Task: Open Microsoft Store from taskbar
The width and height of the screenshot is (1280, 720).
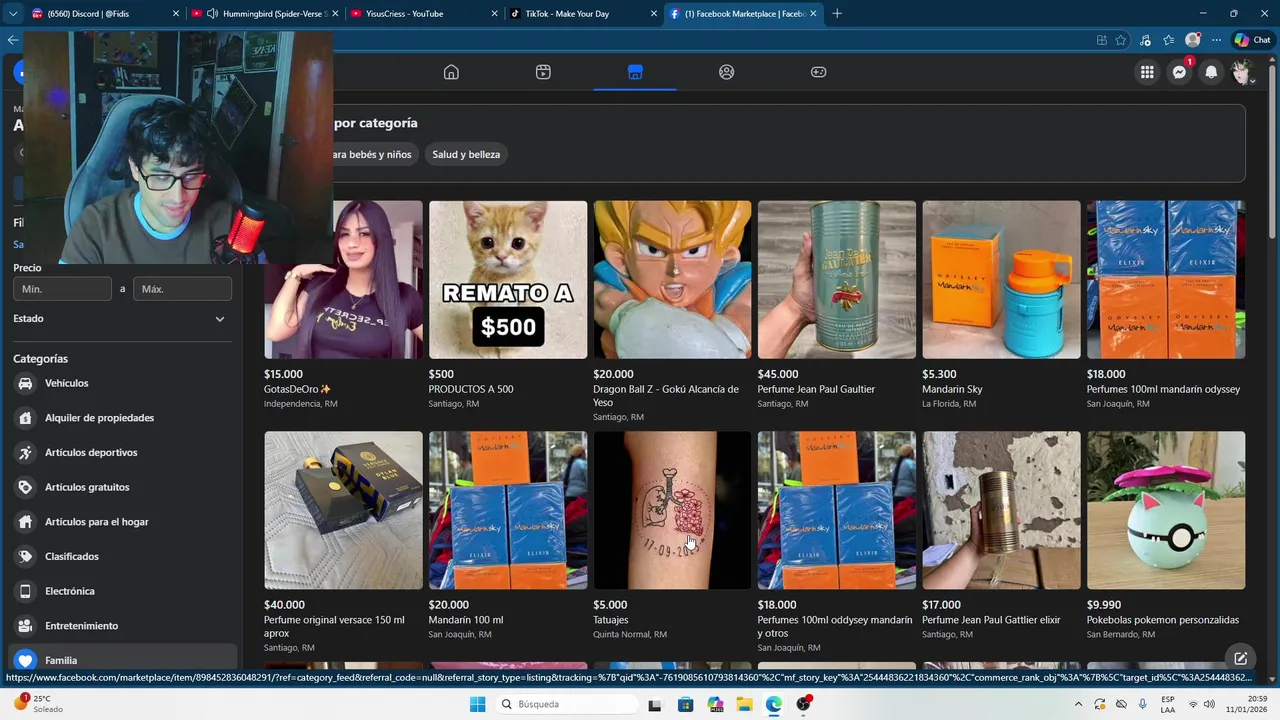Action: 685,704
